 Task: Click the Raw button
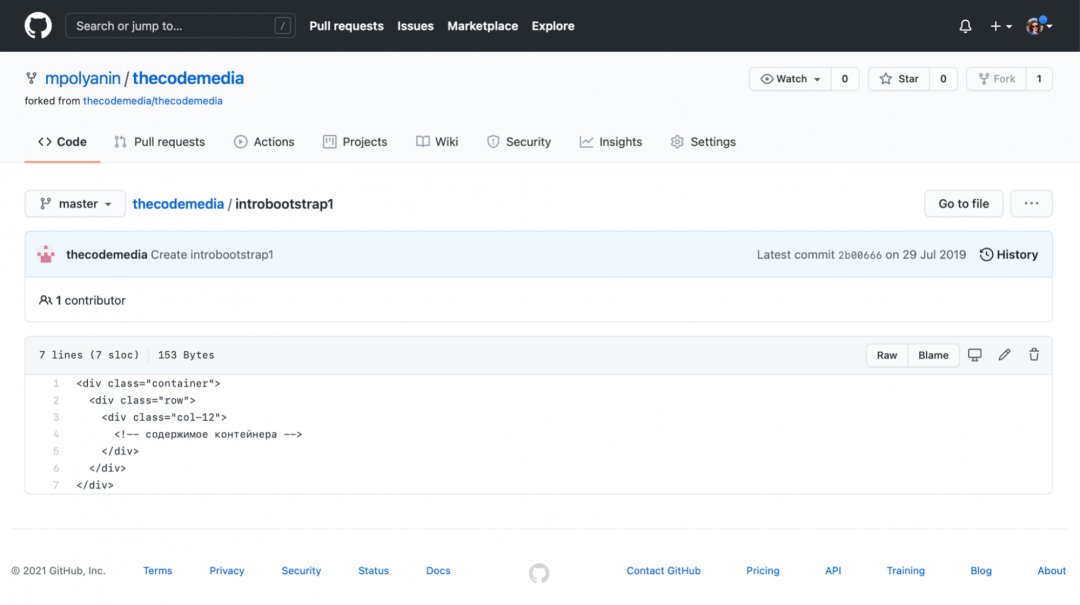tap(887, 355)
